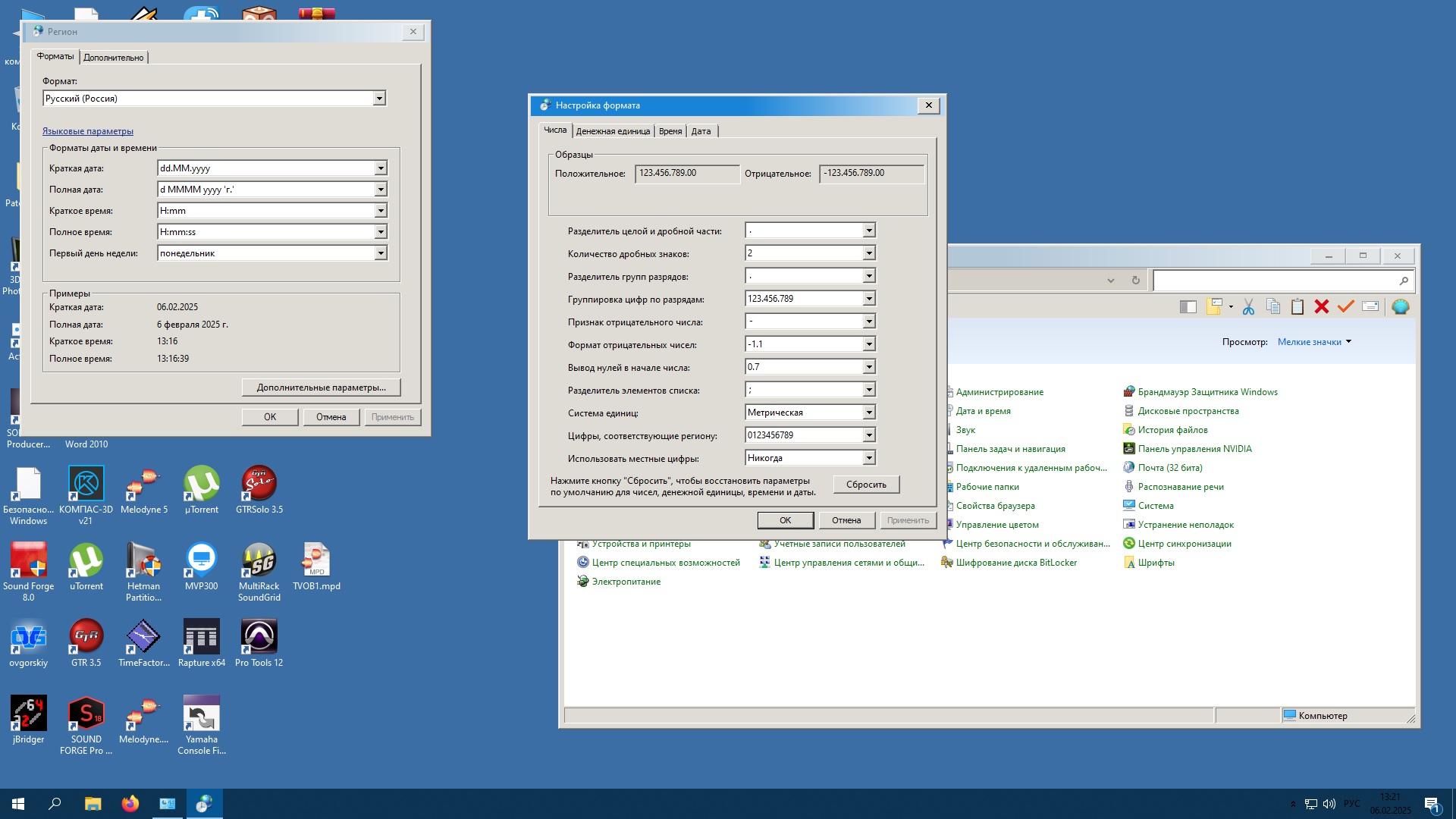This screenshot has width=1456, height=819.
Task: Open the Мелкие значки view dropdown
Action: [1314, 342]
